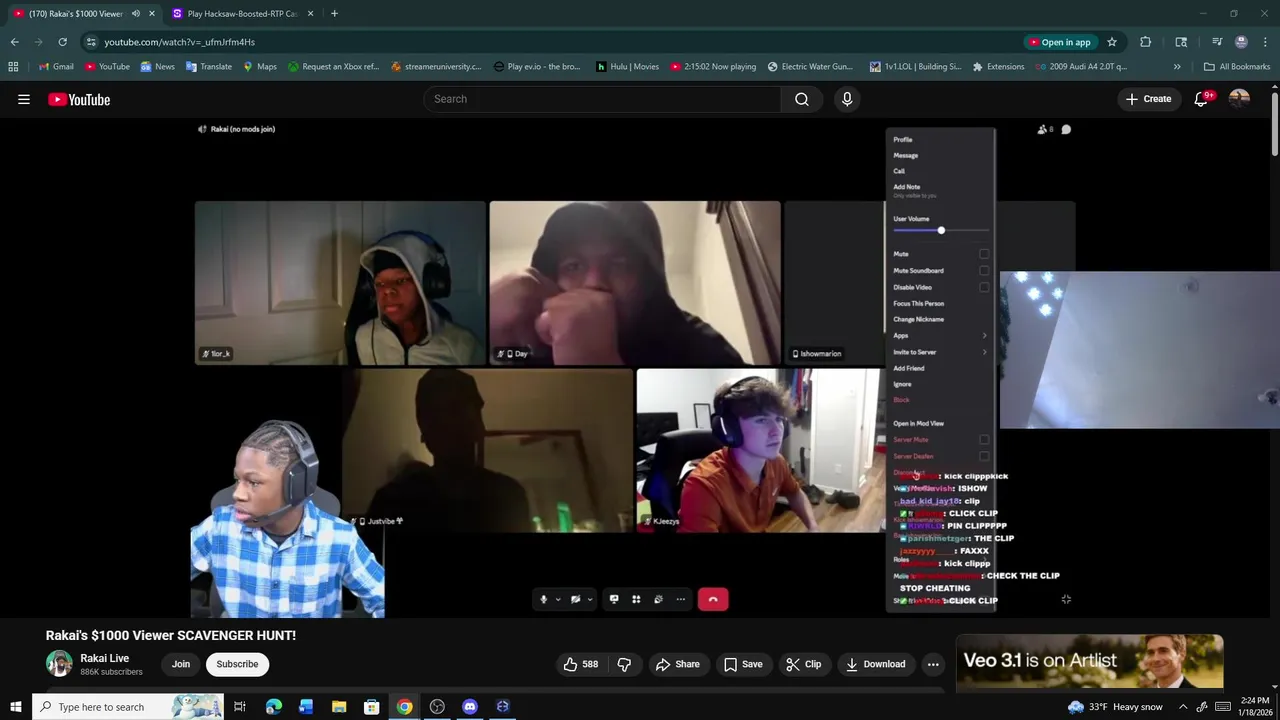The height and width of the screenshot is (720, 1280).
Task: Click the search magnifier button
Action: [x=802, y=99]
